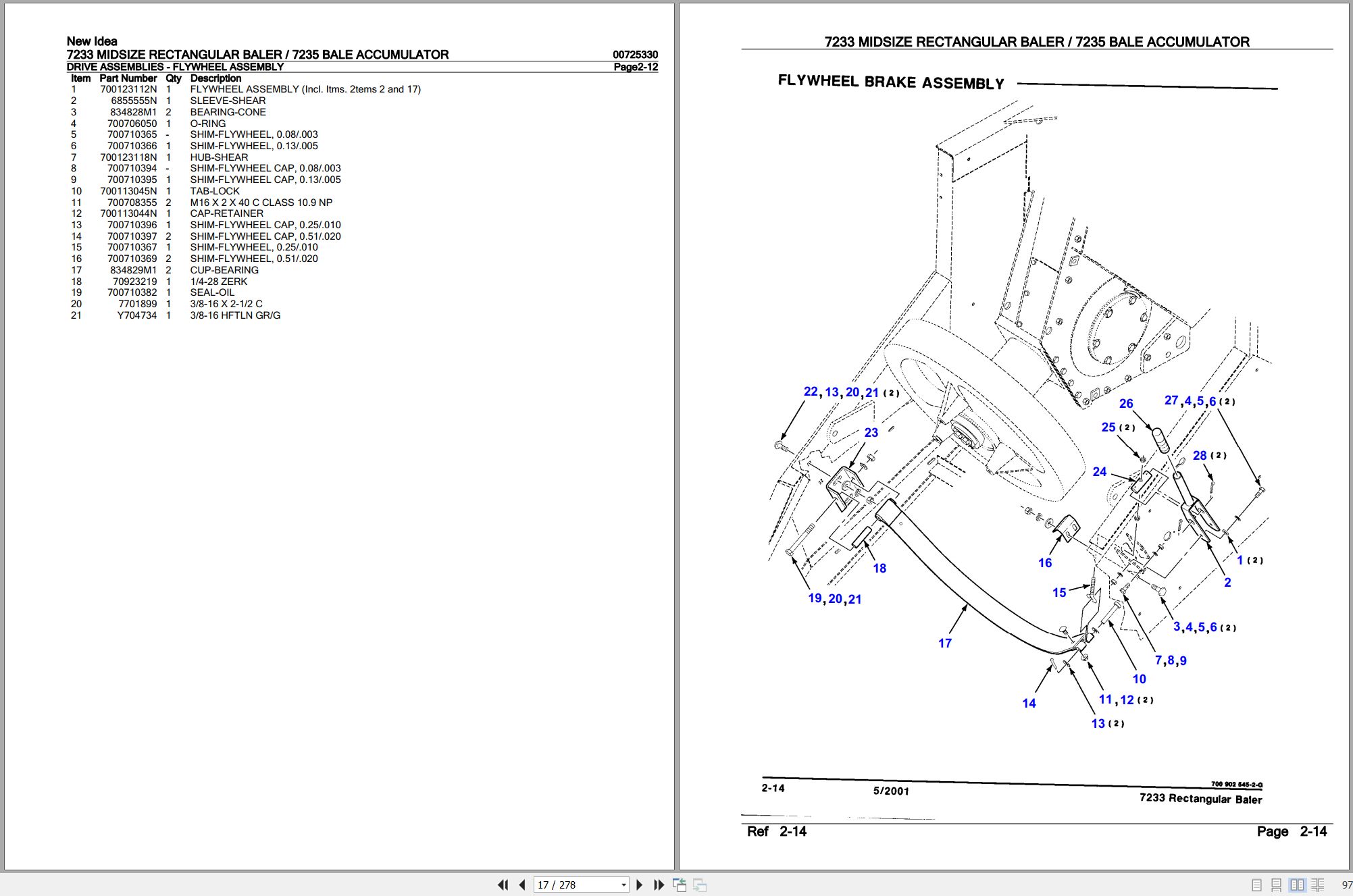Click document number 00725330

(635, 55)
